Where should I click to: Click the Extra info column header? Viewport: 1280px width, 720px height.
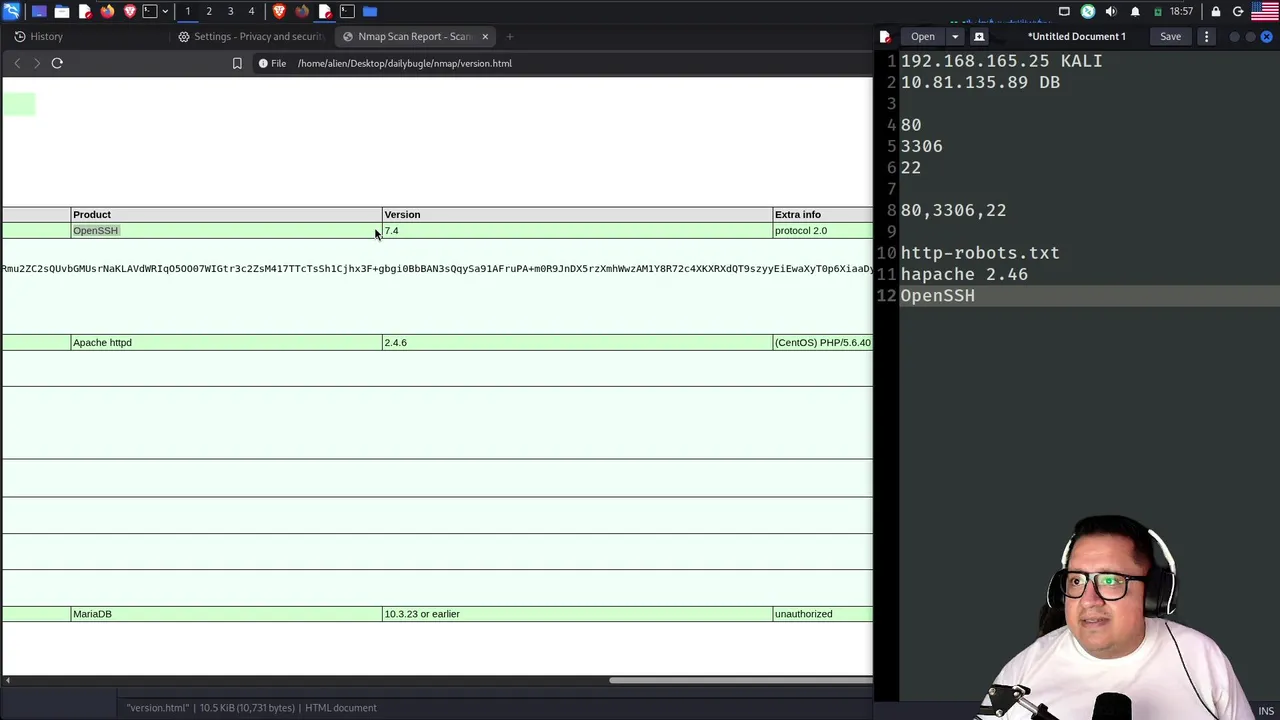[822, 214]
